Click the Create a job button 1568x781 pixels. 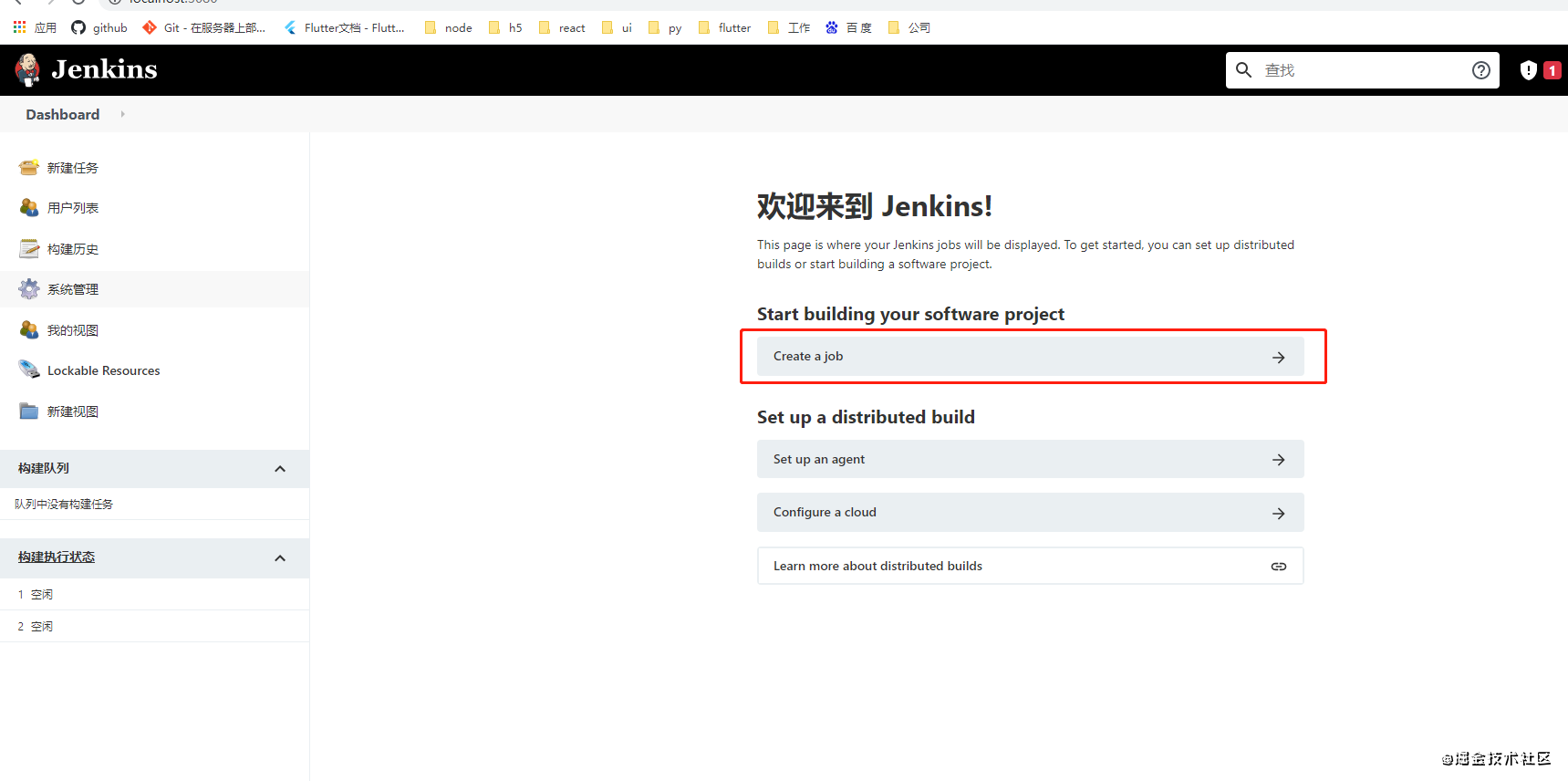pyautogui.click(x=1030, y=357)
